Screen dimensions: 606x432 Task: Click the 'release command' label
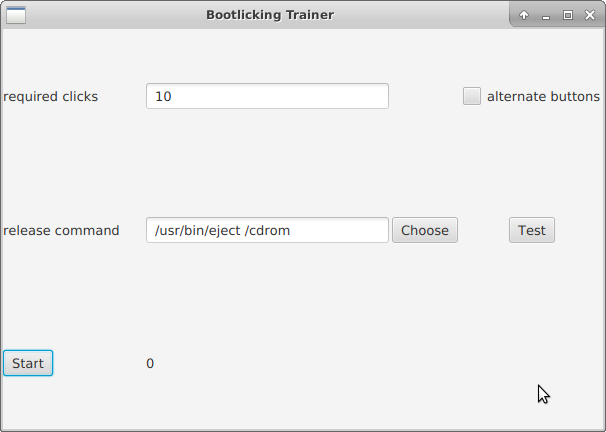pos(61,231)
